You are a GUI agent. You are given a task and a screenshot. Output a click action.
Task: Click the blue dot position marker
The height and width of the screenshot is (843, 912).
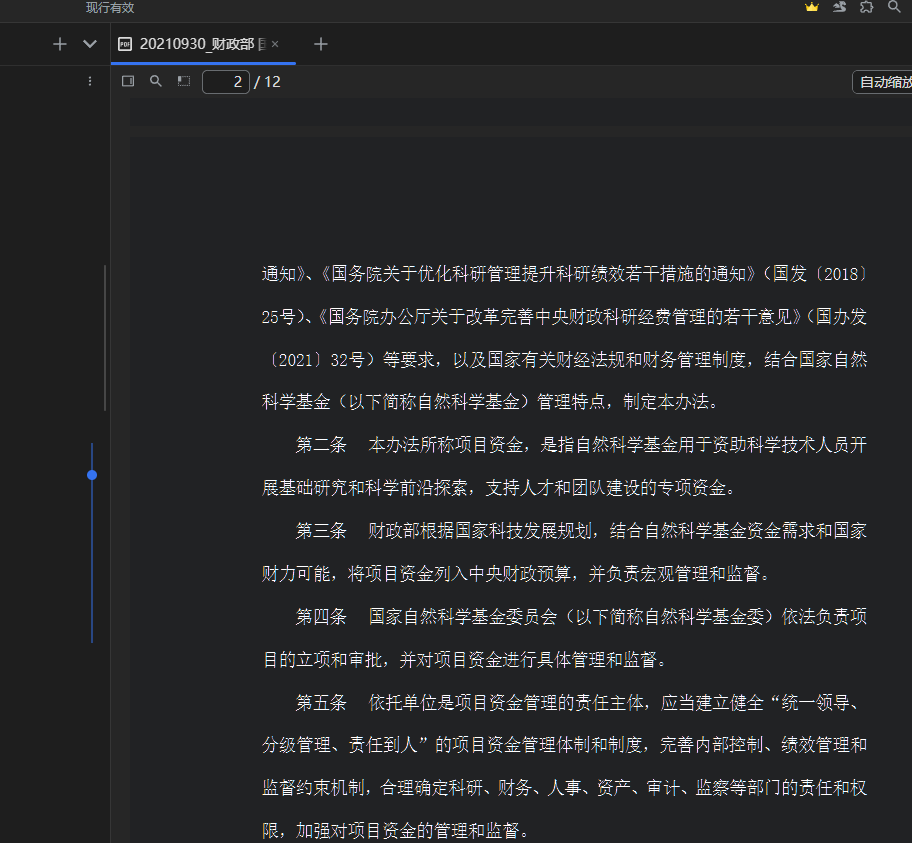[92, 475]
